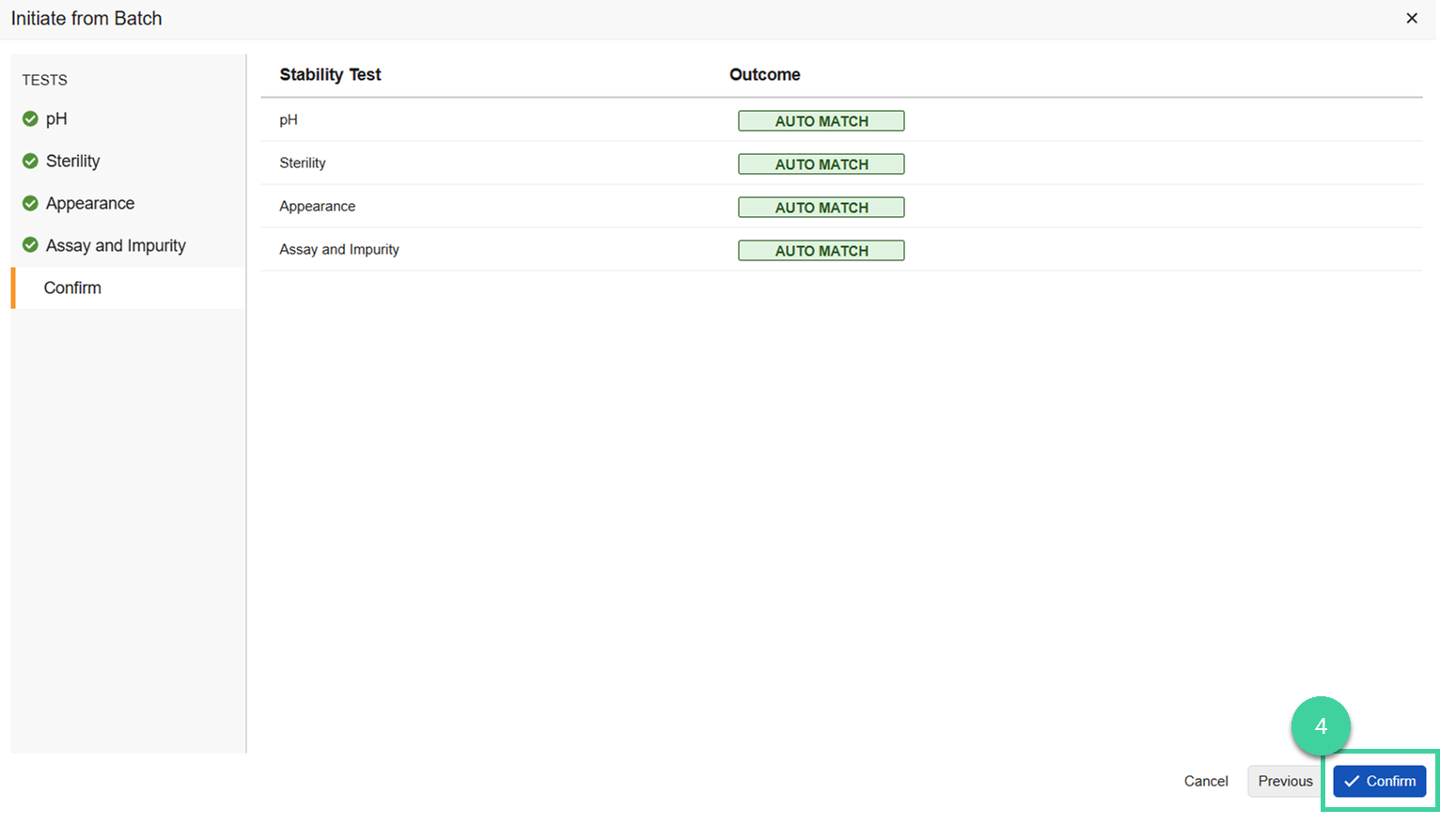Click the checkmark icon inside the Confirm button

1354,781
